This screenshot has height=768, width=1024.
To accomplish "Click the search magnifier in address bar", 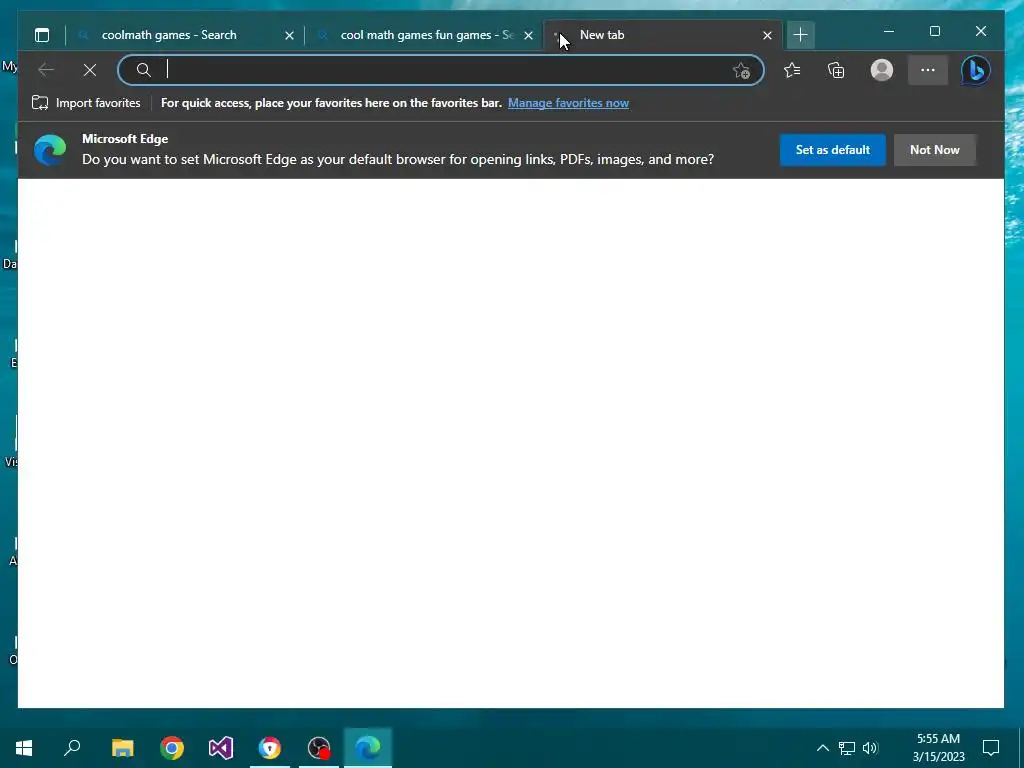I will pos(144,70).
